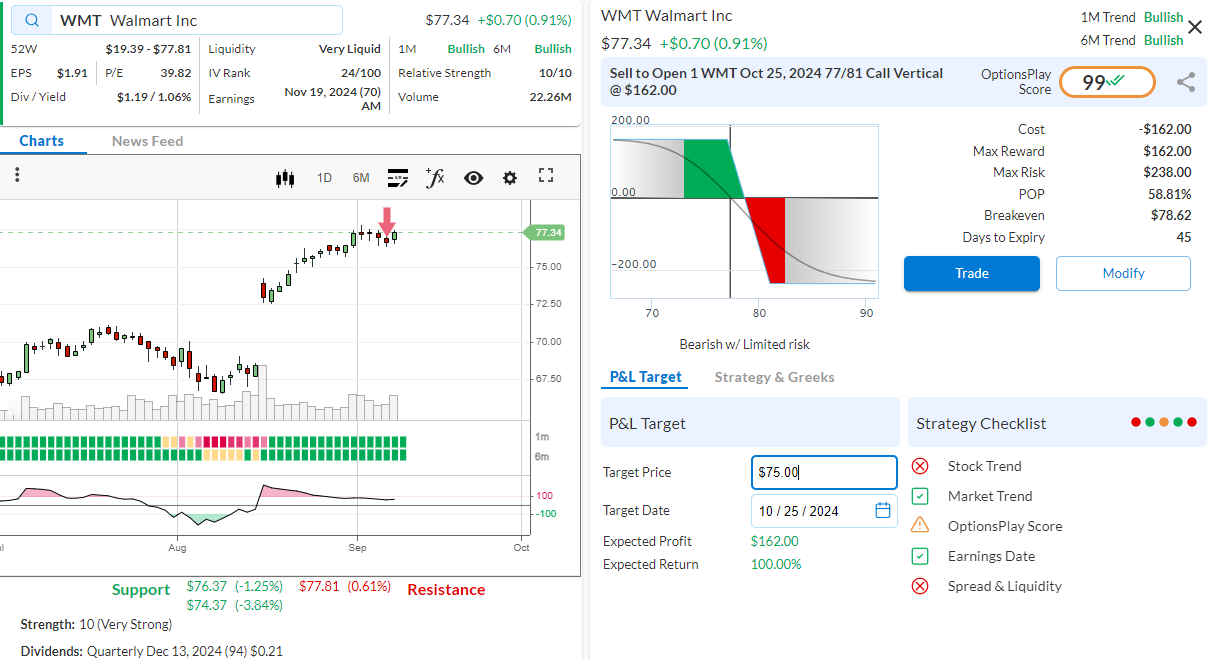Image resolution: width=1207 pixels, height=660 pixels.
Task: Edit the Target Price input field
Action: [x=824, y=473]
